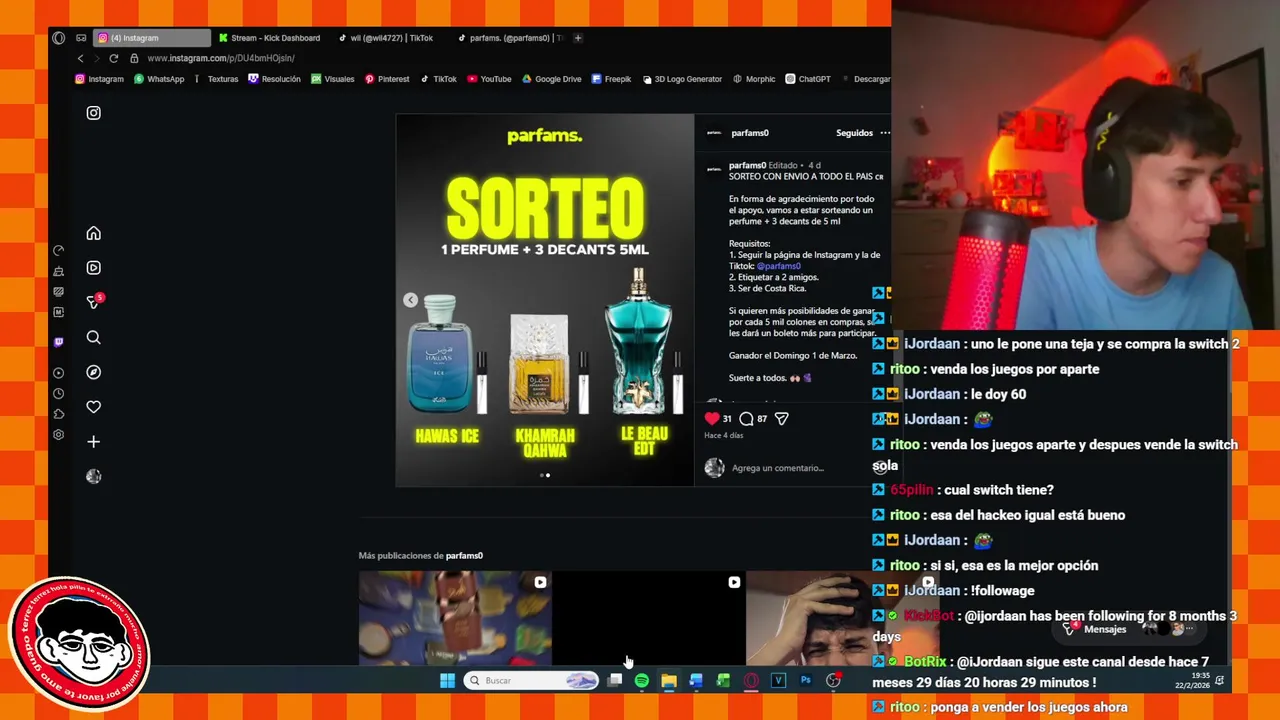Share the post with the send icon

[782, 419]
